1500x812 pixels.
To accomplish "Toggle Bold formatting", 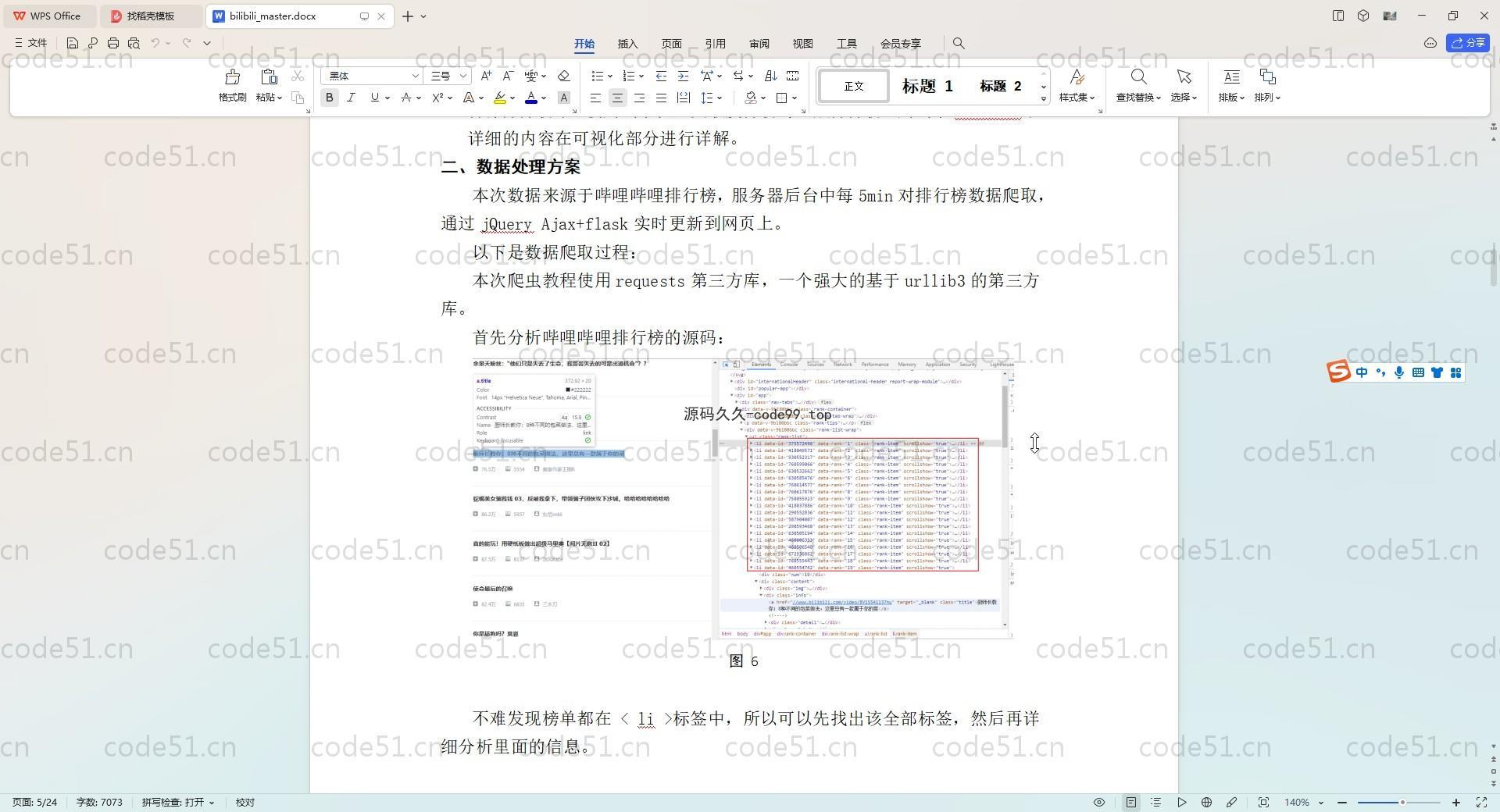I will point(329,98).
